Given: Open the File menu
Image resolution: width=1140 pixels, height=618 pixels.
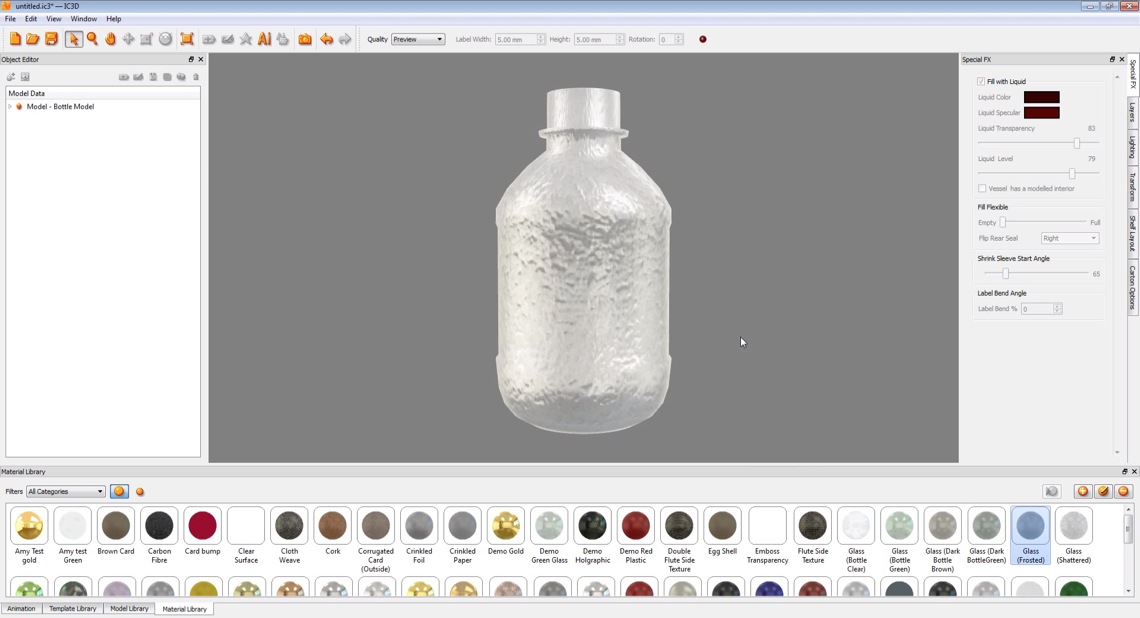Looking at the screenshot, I should pyautogui.click(x=10, y=19).
